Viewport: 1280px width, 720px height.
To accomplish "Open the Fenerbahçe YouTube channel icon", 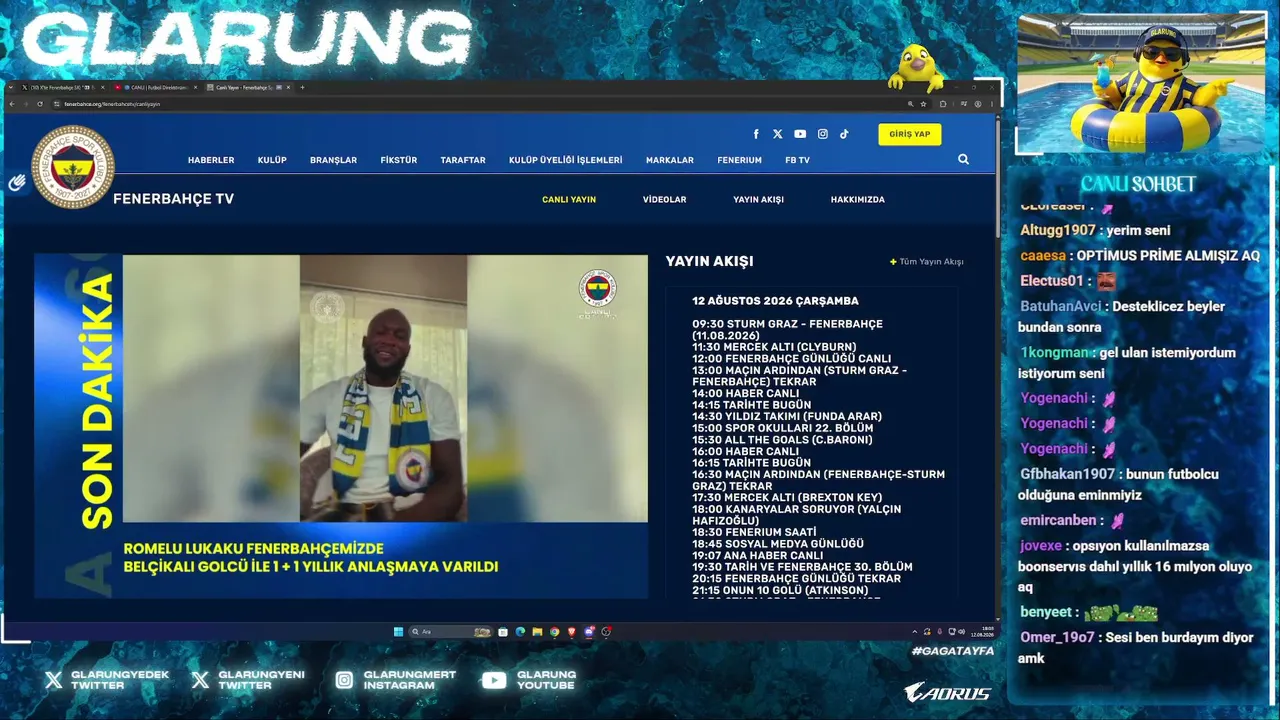I will click(800, 134).
